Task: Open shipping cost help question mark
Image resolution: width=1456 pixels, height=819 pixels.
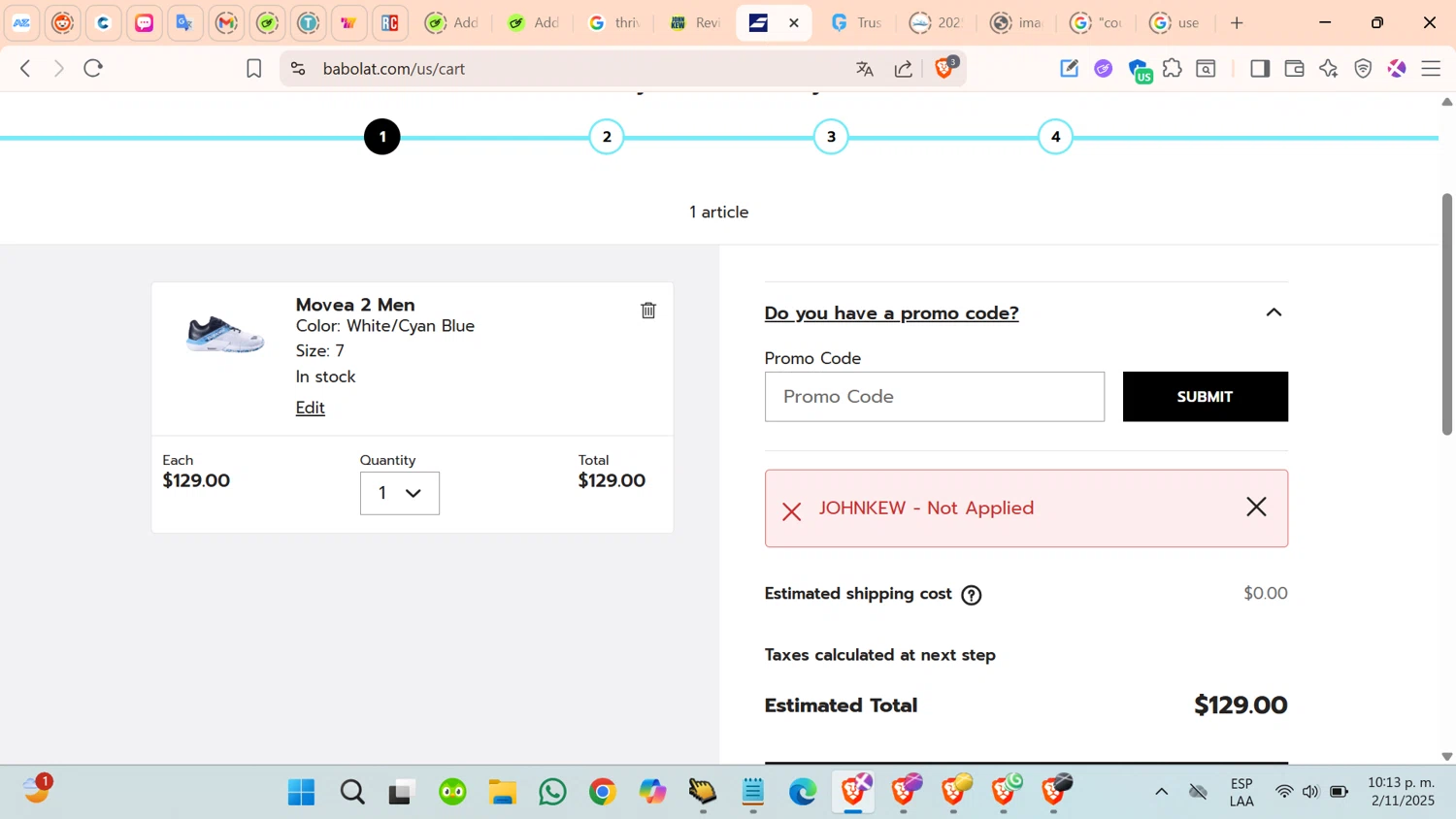Action: [x=972, y=595]
